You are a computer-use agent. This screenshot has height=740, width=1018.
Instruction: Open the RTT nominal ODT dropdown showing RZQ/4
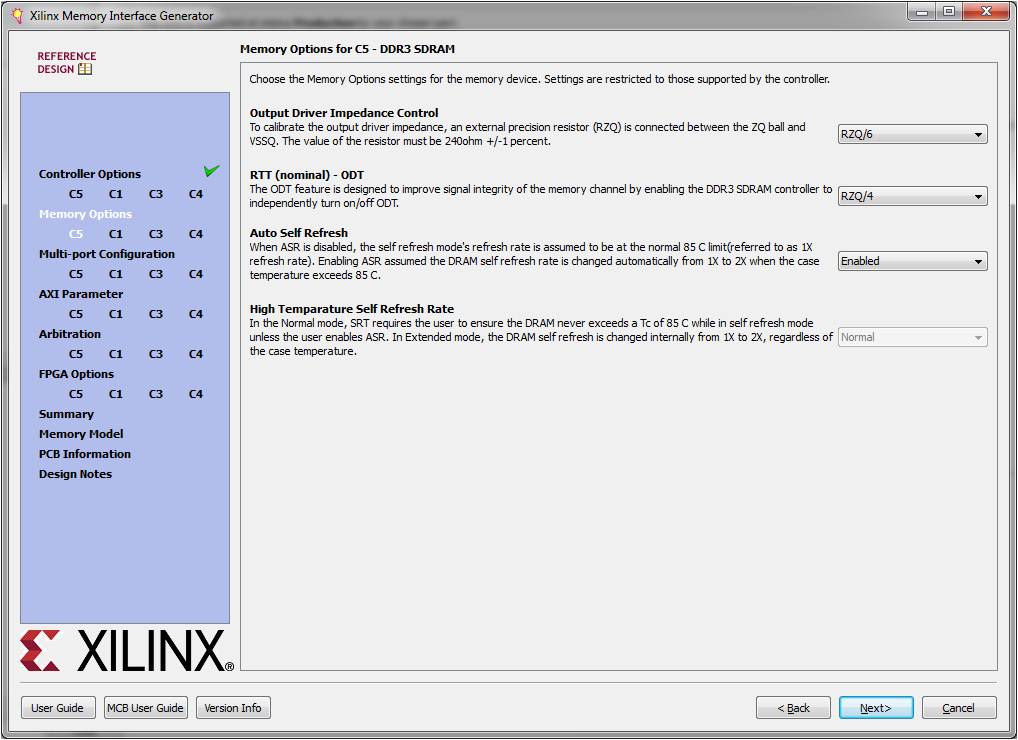[912, 196]
